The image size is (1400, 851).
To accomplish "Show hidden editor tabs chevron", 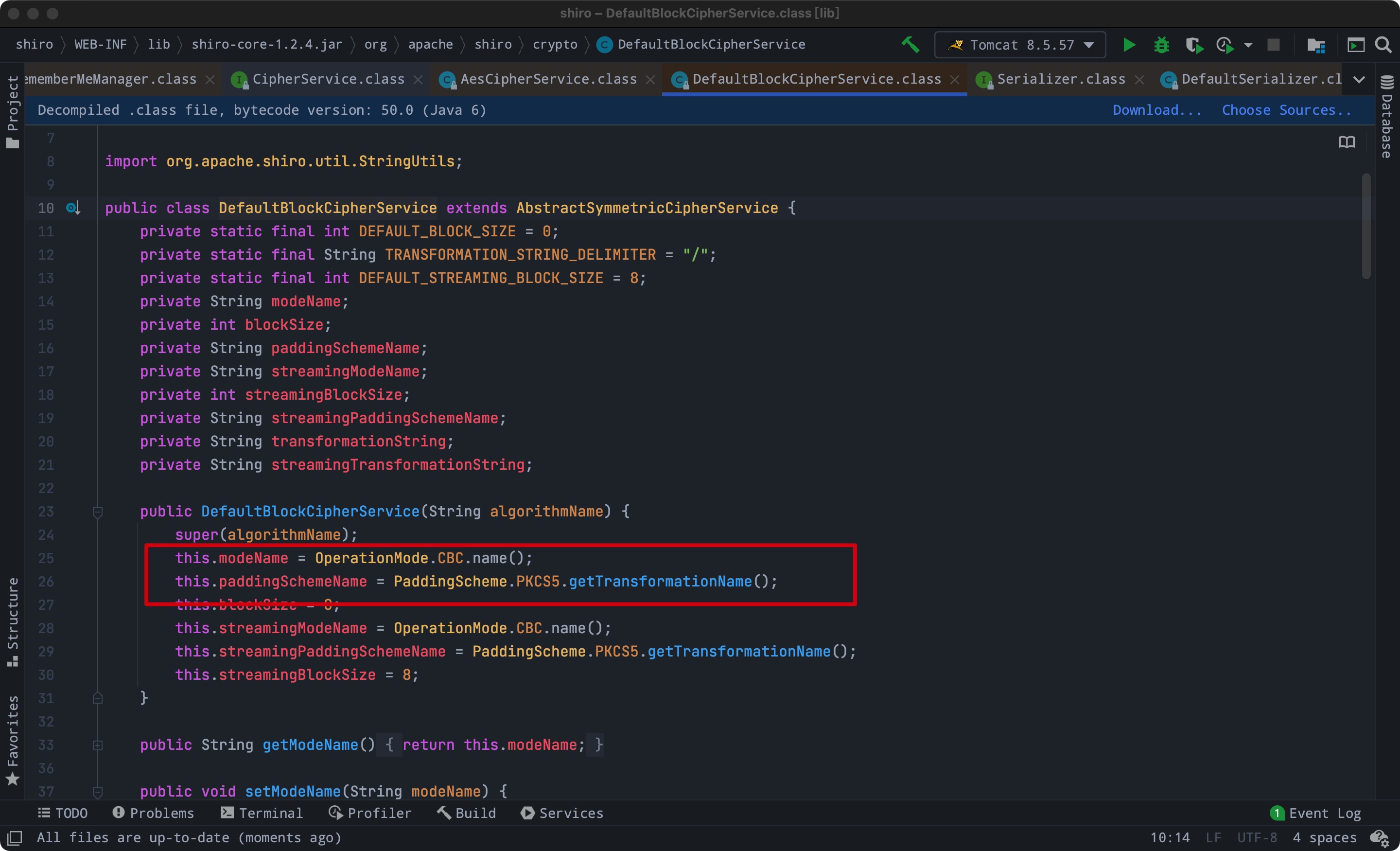I will [1359, 80].
